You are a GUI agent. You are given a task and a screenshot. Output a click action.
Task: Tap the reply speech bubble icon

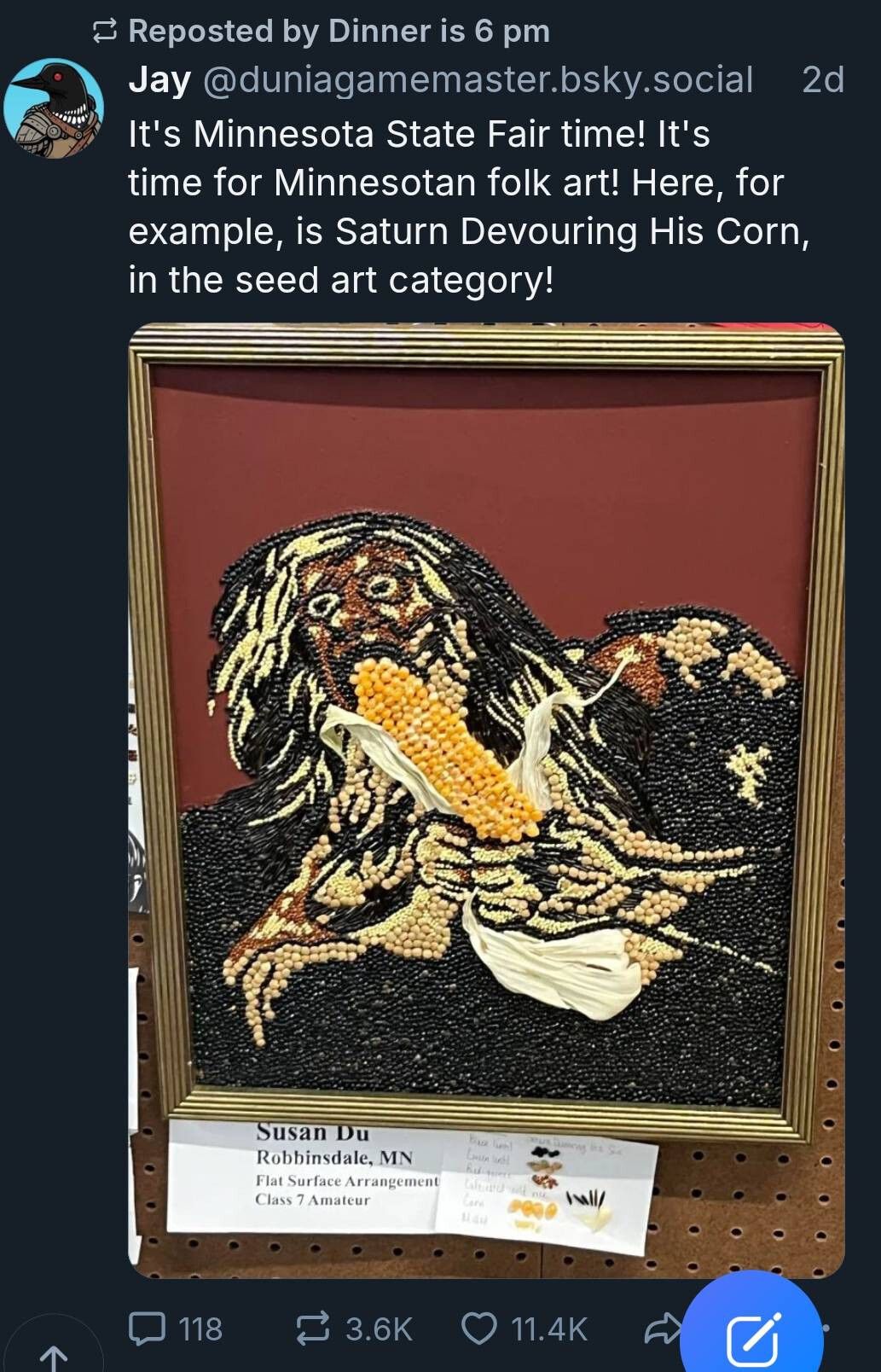click(x=147, y=1328)
